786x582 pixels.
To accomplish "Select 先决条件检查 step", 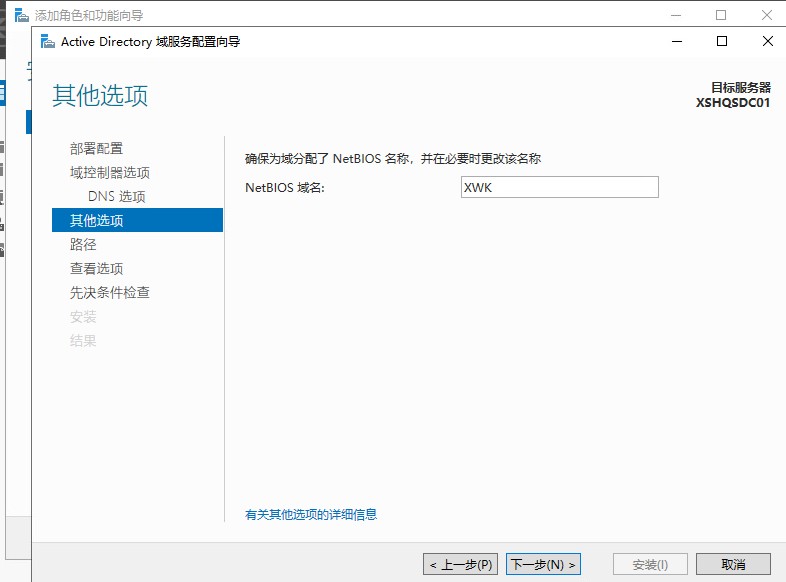I will coord(110,293).
